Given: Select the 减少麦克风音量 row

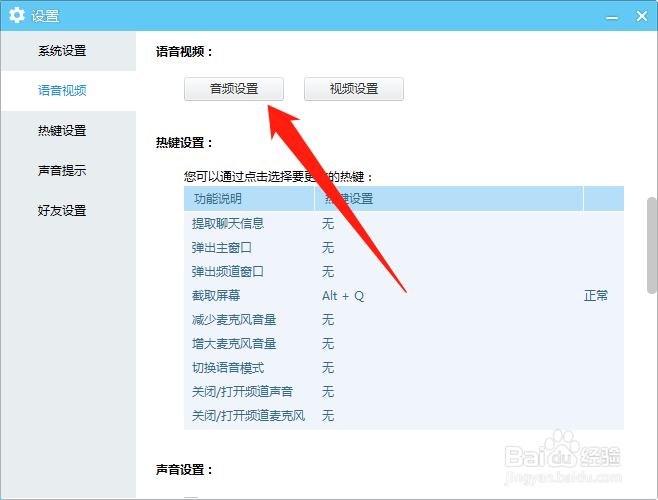Looking at the screenshot, I should (x=404, y=320).
